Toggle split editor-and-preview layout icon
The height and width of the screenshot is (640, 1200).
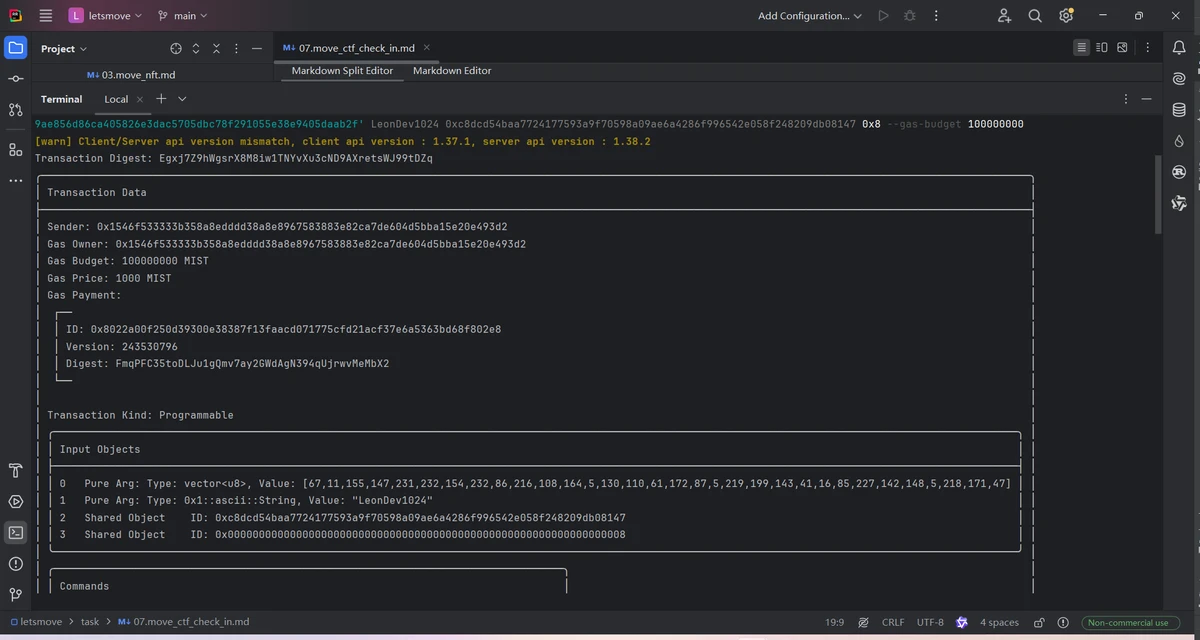[1103, 47]
